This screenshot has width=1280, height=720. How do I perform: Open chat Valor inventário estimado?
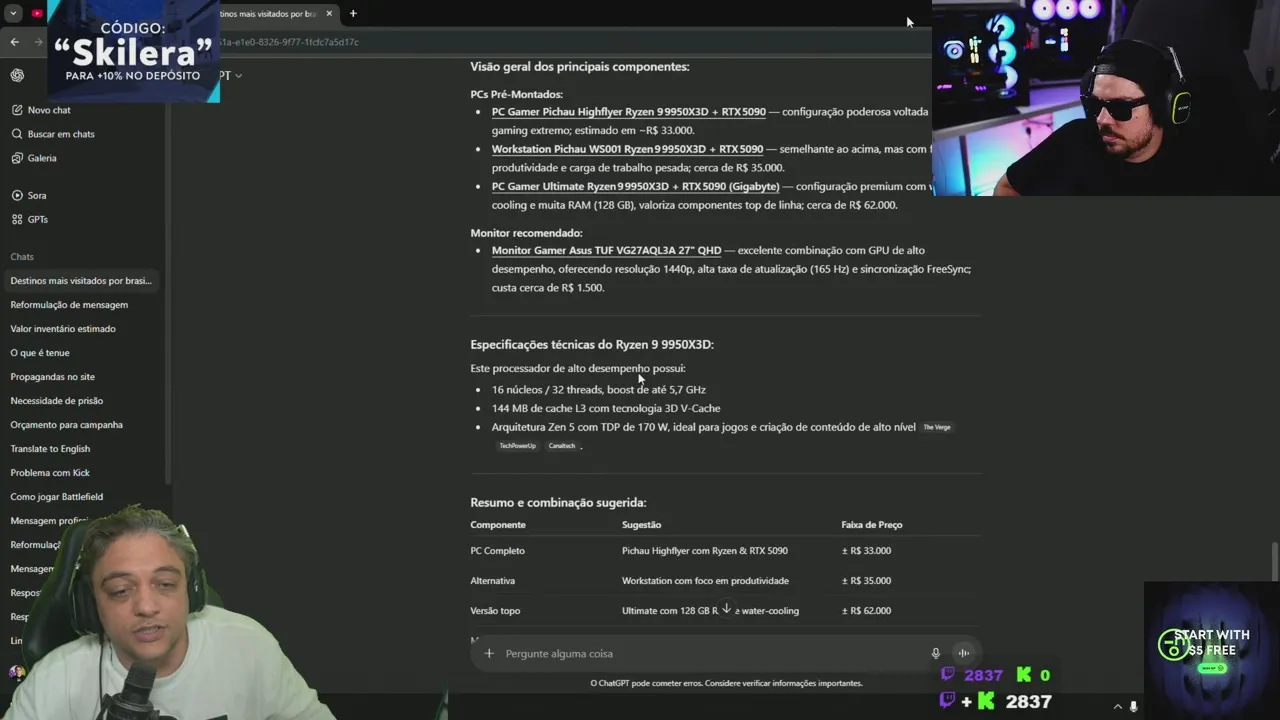[63, 329]
